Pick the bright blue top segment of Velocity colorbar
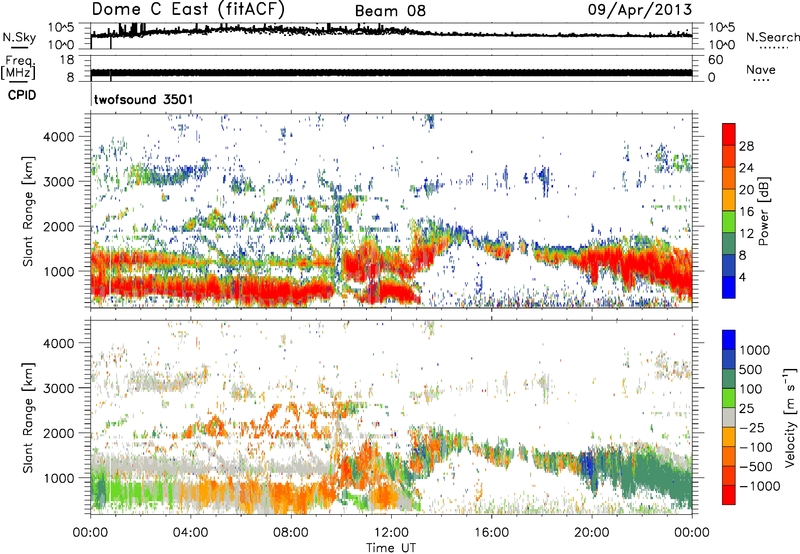The image size is (800, 554). tap(729, 340)
